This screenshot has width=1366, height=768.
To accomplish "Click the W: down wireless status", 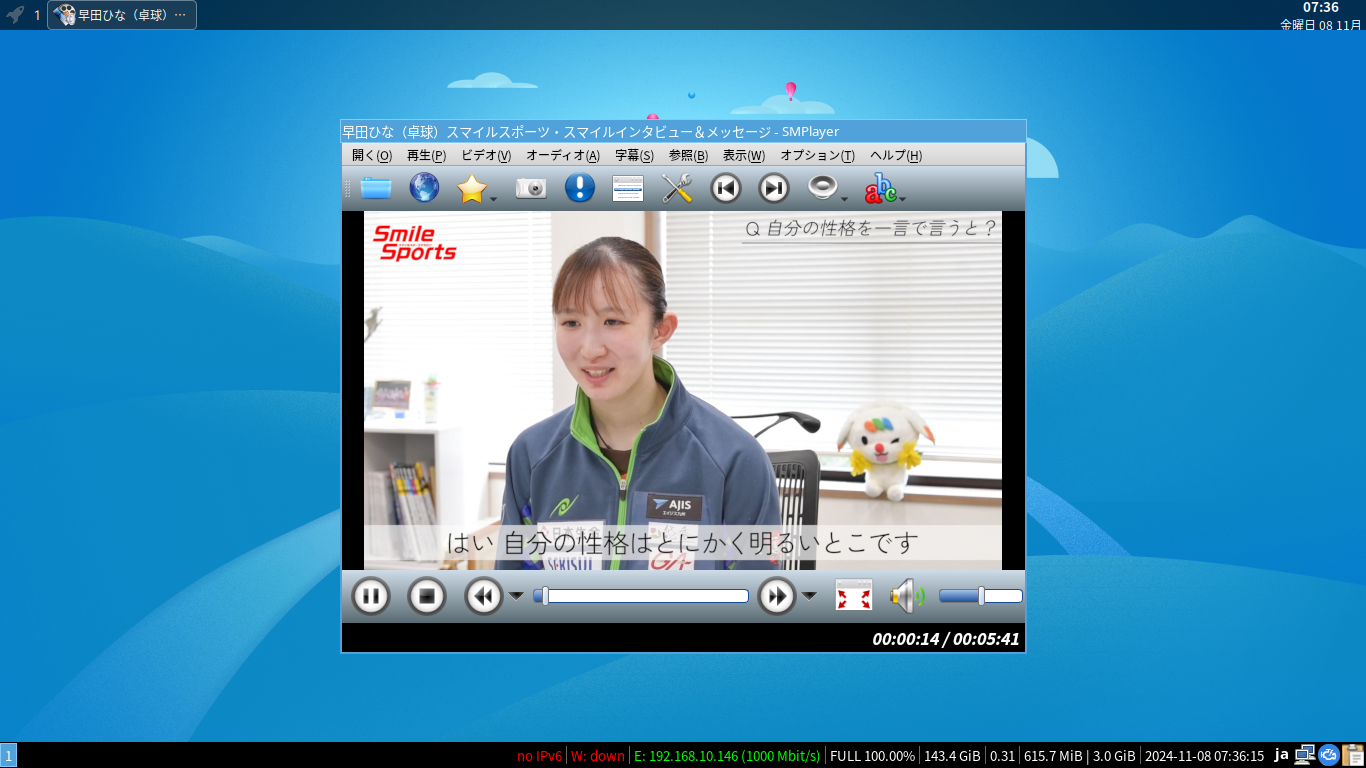I will (x=598, y=756).
